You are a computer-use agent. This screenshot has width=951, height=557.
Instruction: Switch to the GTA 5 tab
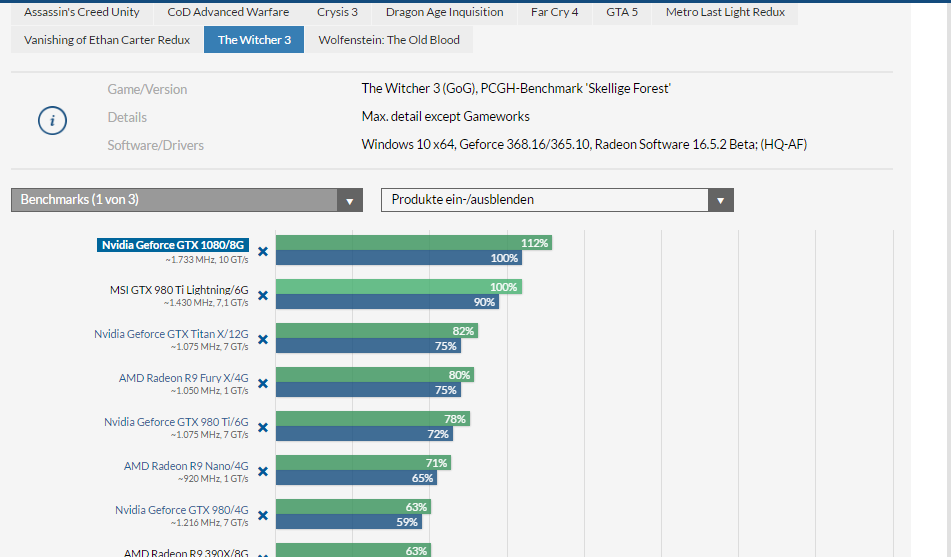click(622, 12)
